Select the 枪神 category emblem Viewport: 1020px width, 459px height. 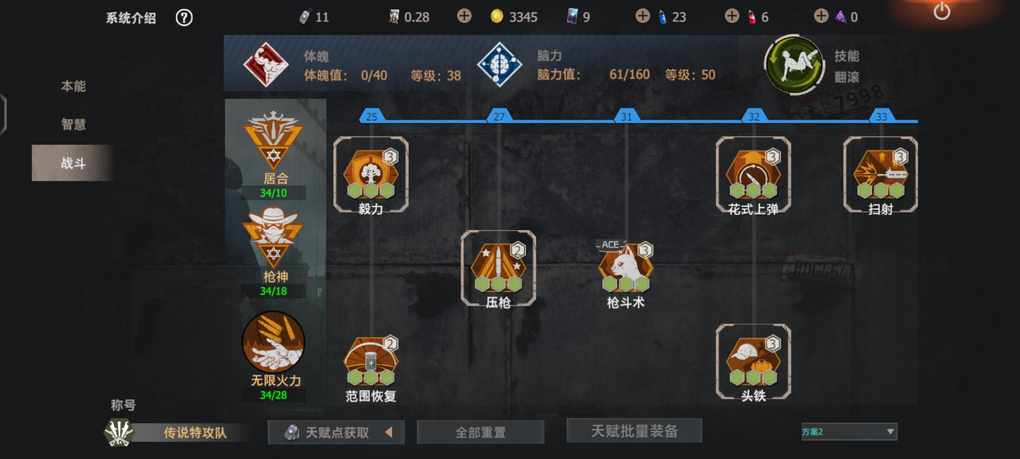[273, 237]
